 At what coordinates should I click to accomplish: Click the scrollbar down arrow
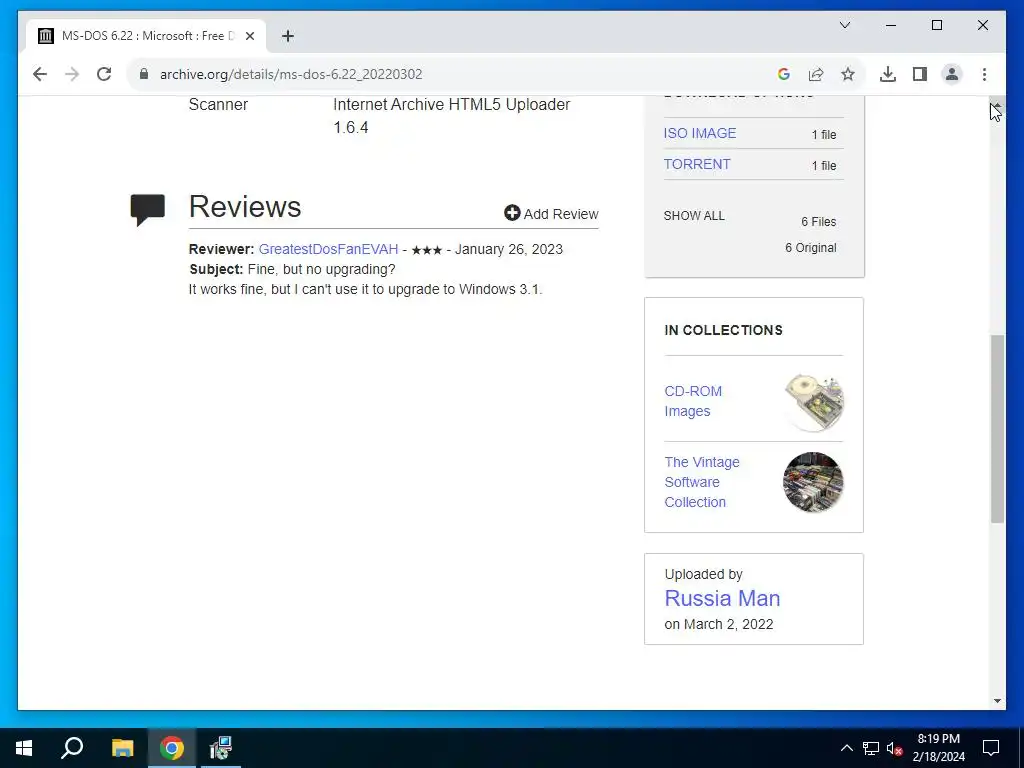(x=997, y=701)
